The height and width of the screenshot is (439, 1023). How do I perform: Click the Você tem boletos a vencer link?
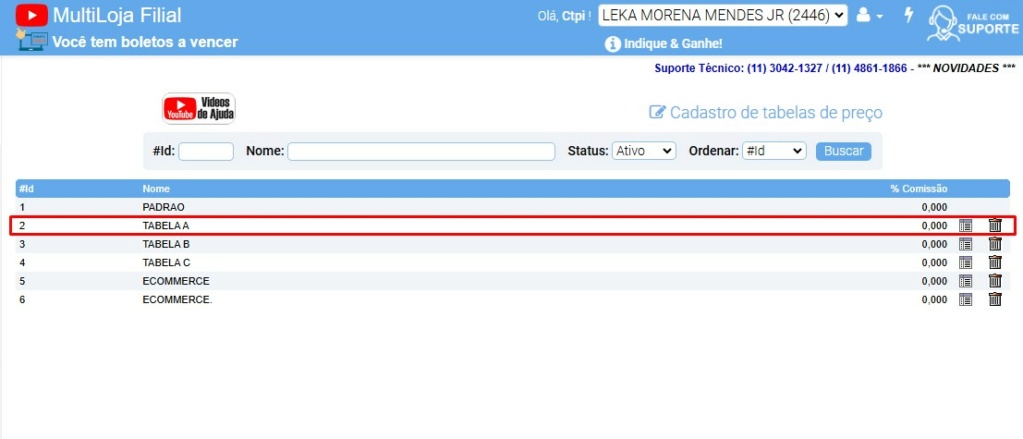coord(145,42)
